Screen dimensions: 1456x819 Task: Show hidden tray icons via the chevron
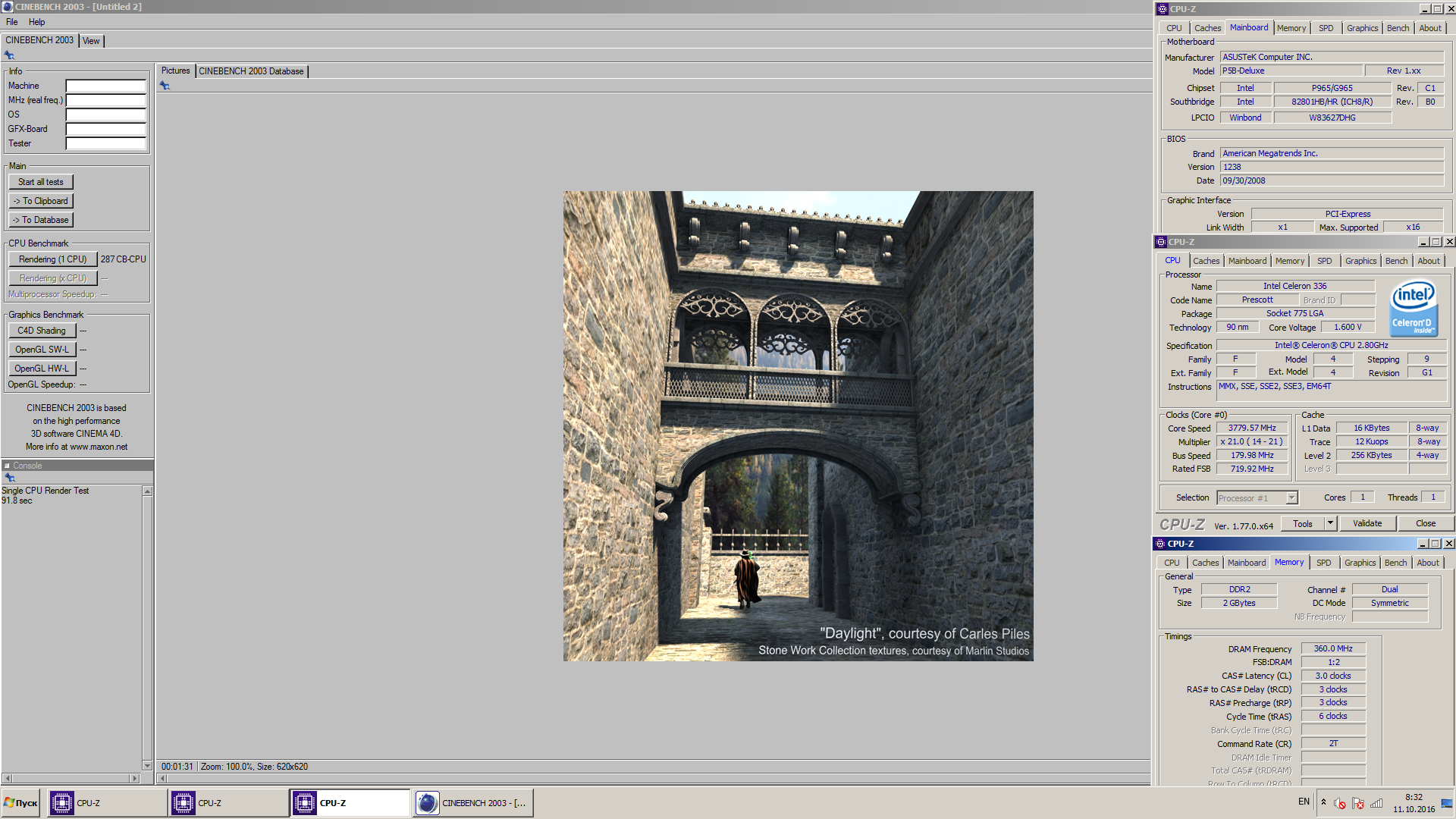pos(1323,802)
